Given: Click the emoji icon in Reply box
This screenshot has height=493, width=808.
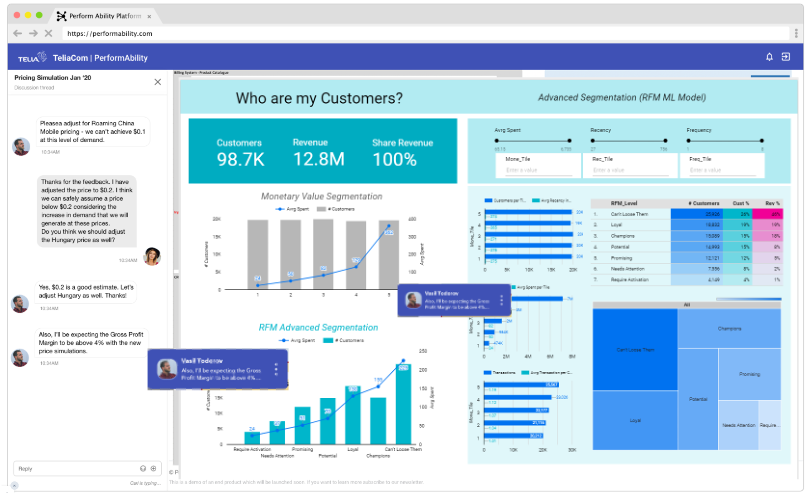Looking at the screenshot, I should tap(142, 468).
